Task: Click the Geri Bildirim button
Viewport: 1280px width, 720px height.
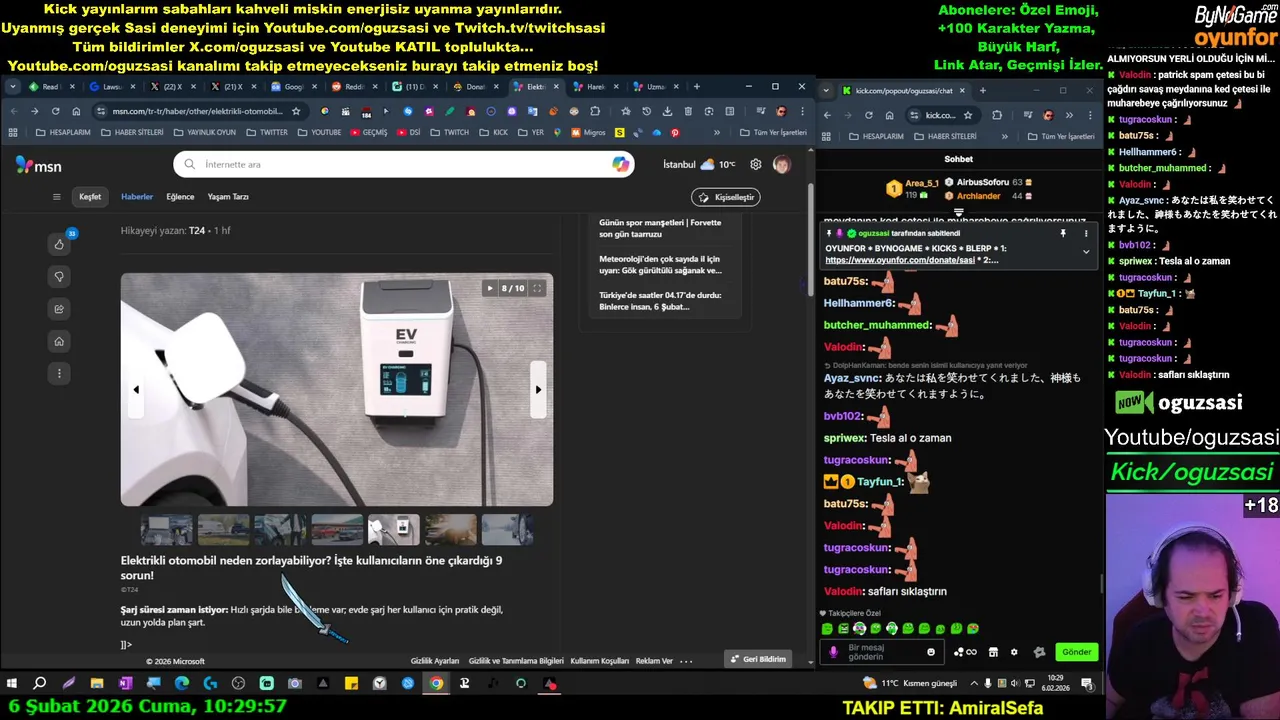Action: [759, 659]
